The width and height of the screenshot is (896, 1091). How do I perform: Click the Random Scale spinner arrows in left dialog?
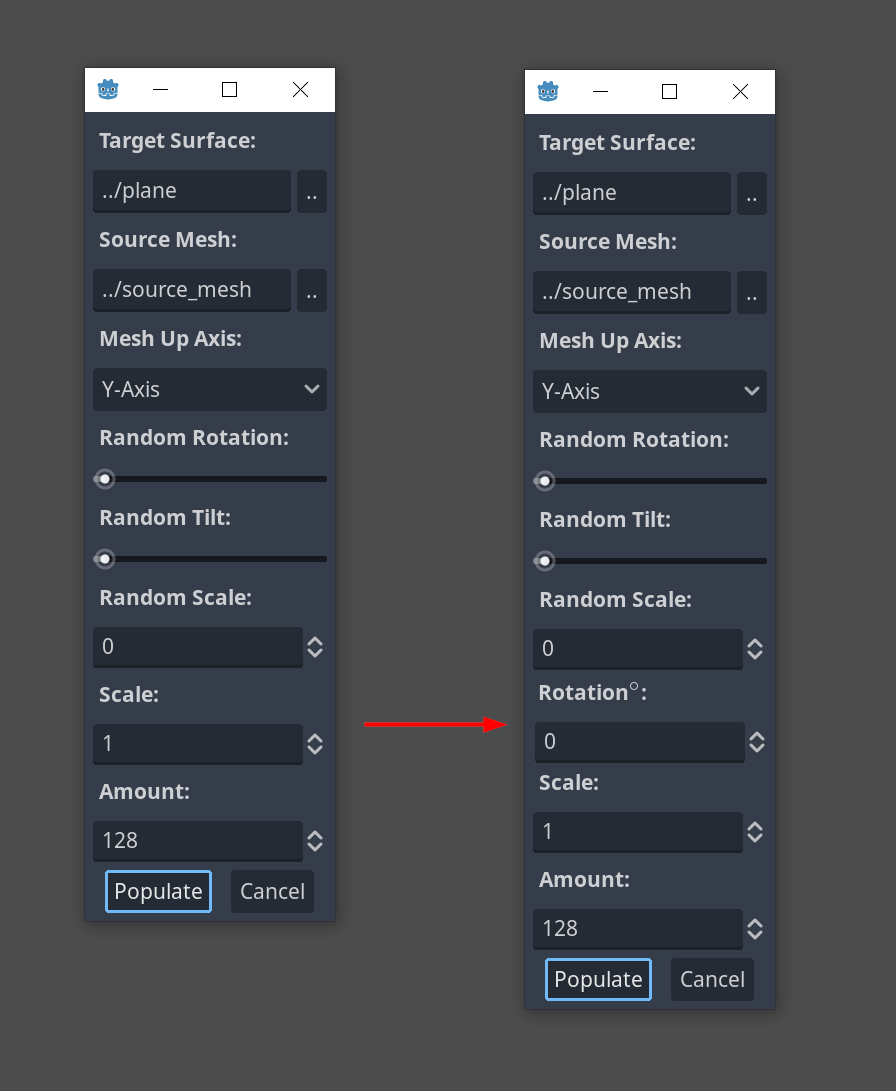tap(316, 647)
